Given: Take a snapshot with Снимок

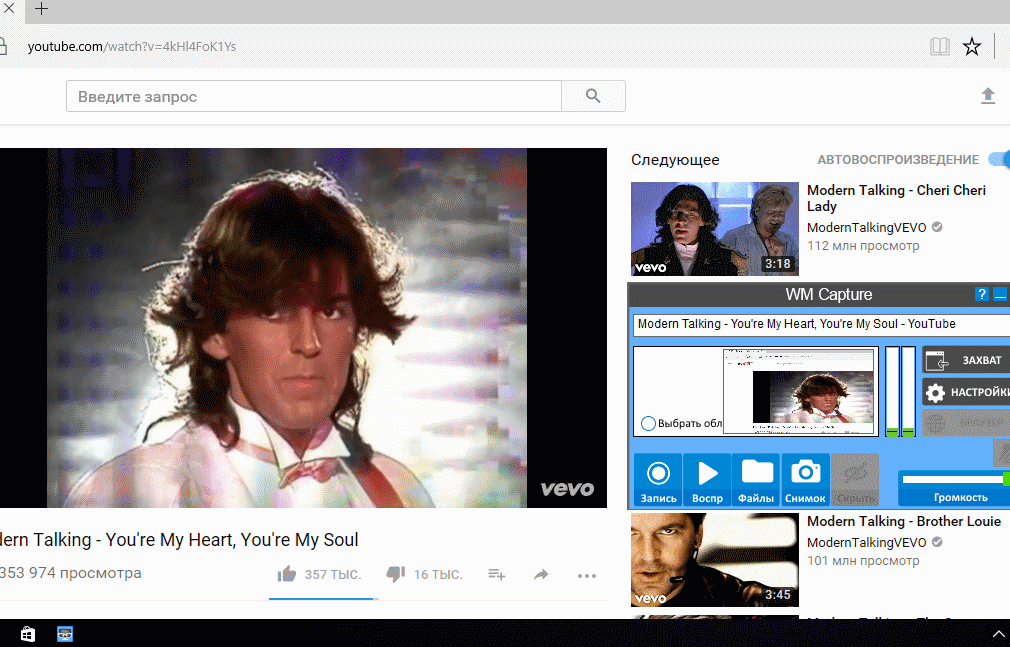Looking at the screenshot, I should (x=805, y=480).
